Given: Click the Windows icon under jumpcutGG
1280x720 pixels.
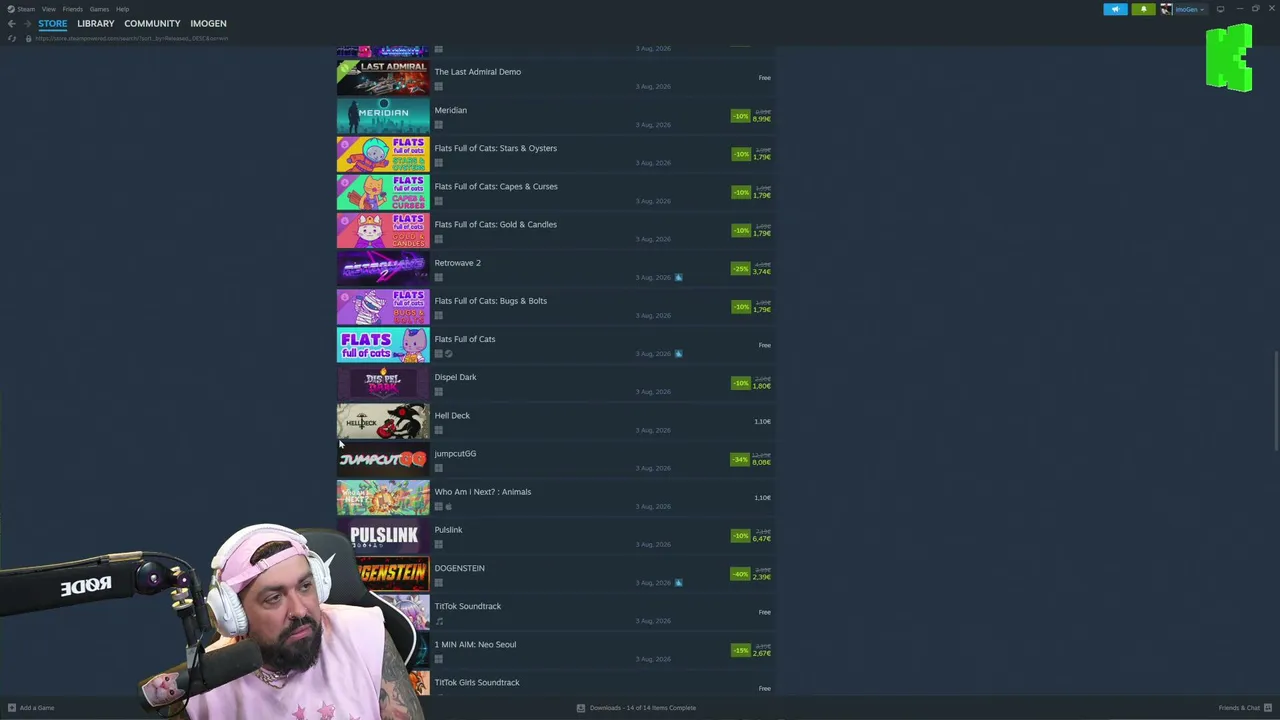Looking at the screenshot, I should click(438, 468).
